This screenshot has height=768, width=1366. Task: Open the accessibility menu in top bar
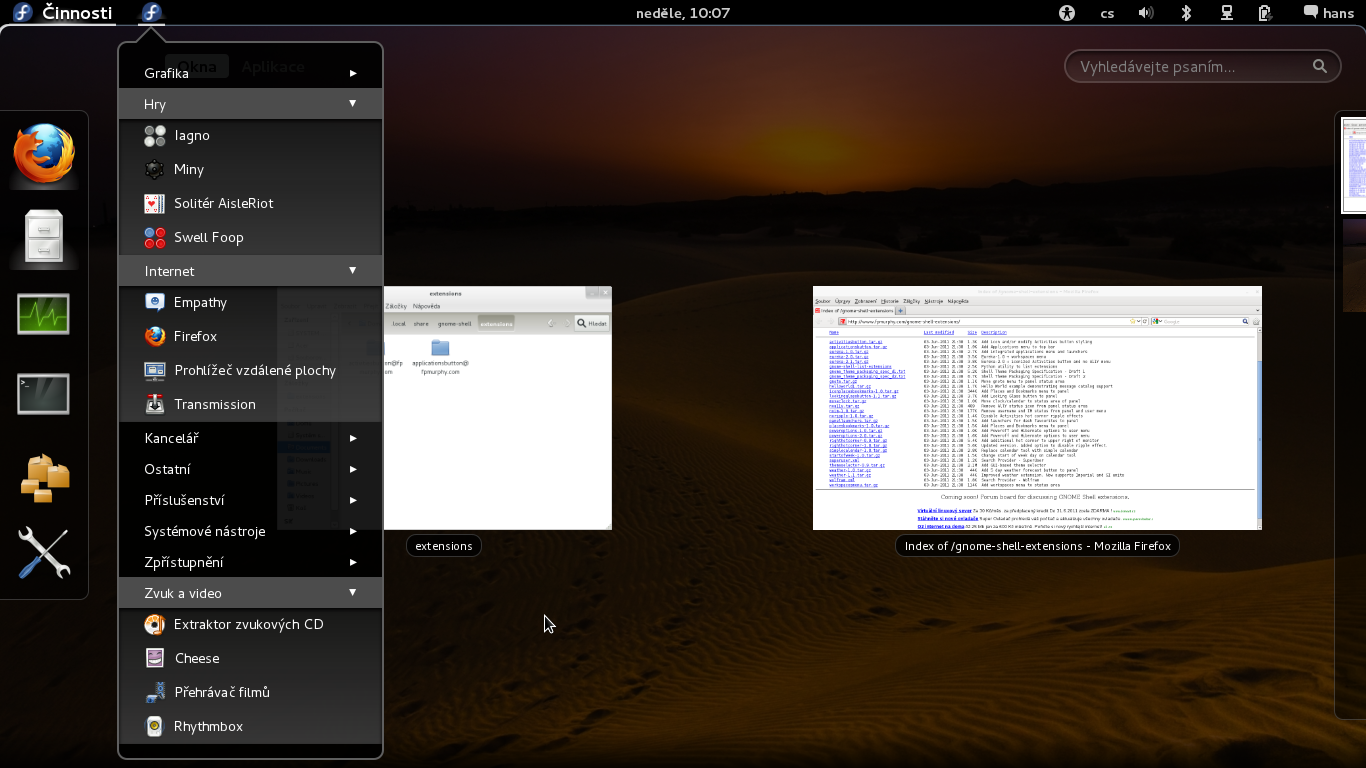click(x=1067, y=13)
